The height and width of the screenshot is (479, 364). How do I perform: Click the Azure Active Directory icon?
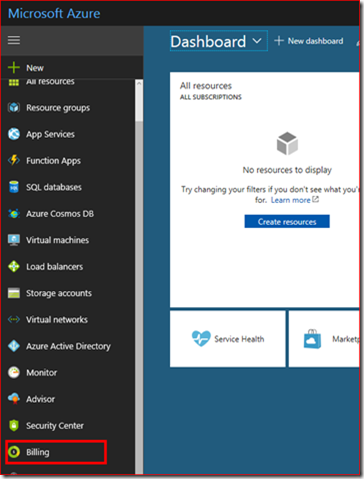coord(14,346)
